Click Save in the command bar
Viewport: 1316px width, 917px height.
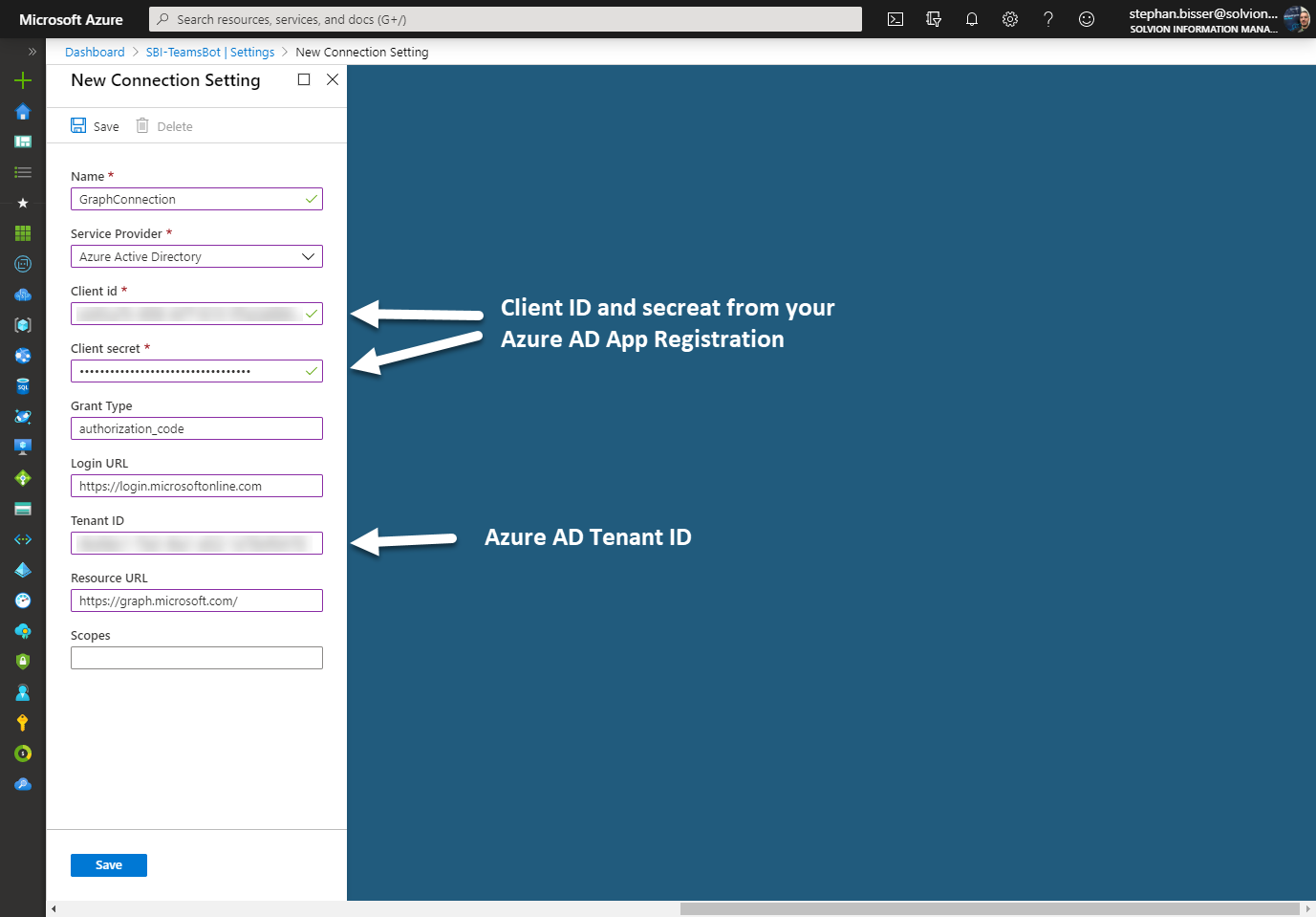95,126
